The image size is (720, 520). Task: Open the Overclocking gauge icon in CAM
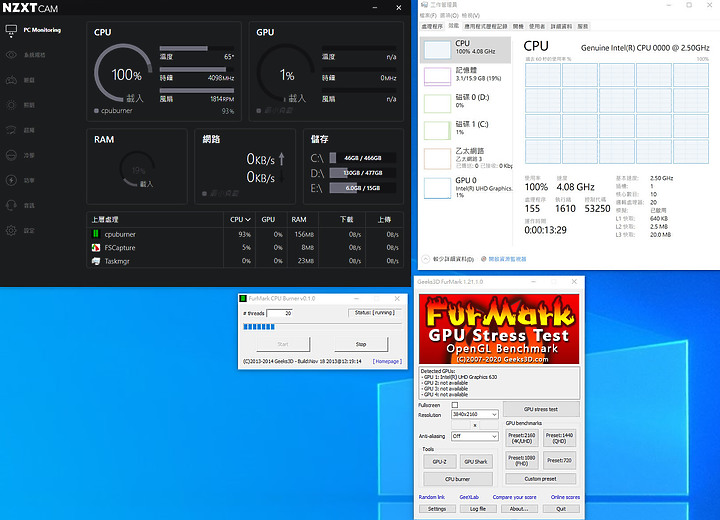pos(11,130)
